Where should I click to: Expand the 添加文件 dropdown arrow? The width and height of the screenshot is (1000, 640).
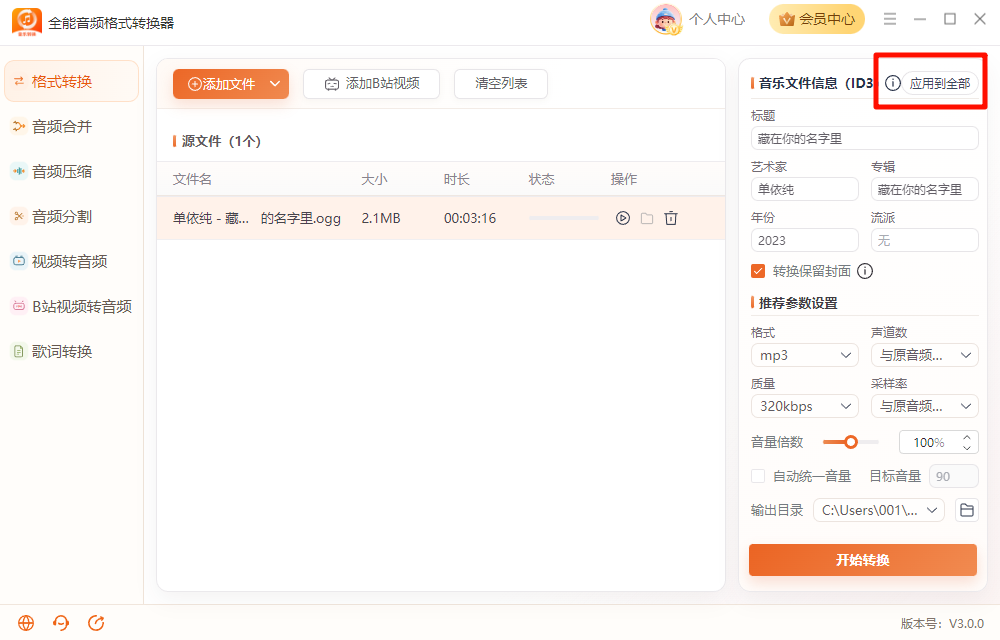pos(275,84)
